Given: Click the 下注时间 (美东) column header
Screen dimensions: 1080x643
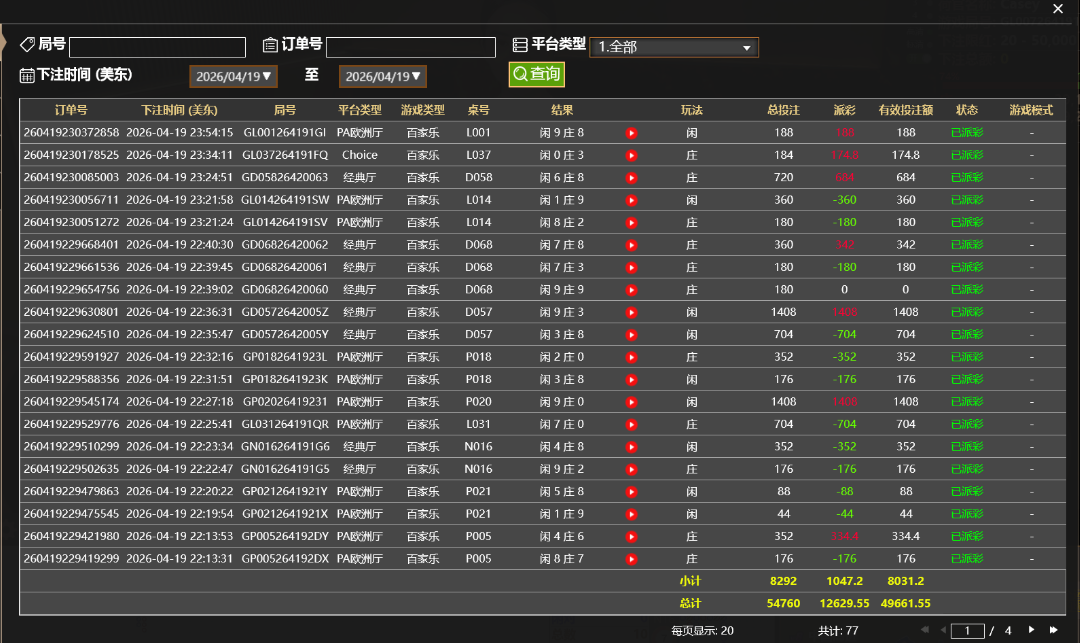Looking at the screenshot, I should coord(179,110).
